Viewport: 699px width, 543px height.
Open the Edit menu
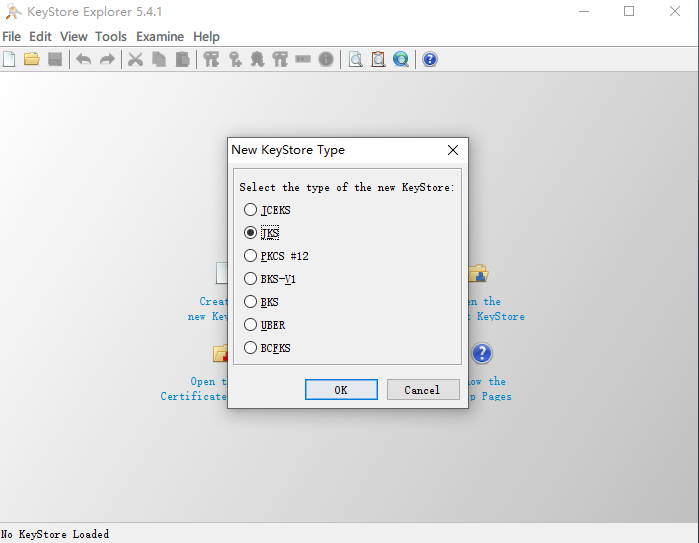40,37
